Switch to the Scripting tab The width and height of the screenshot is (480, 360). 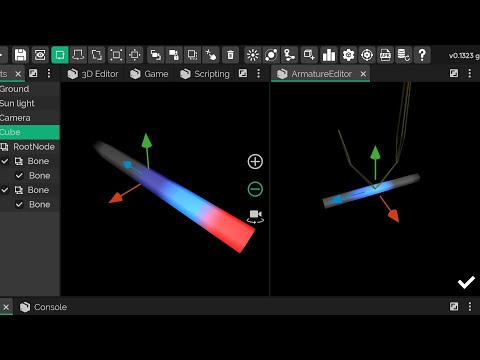pos(205,74)
